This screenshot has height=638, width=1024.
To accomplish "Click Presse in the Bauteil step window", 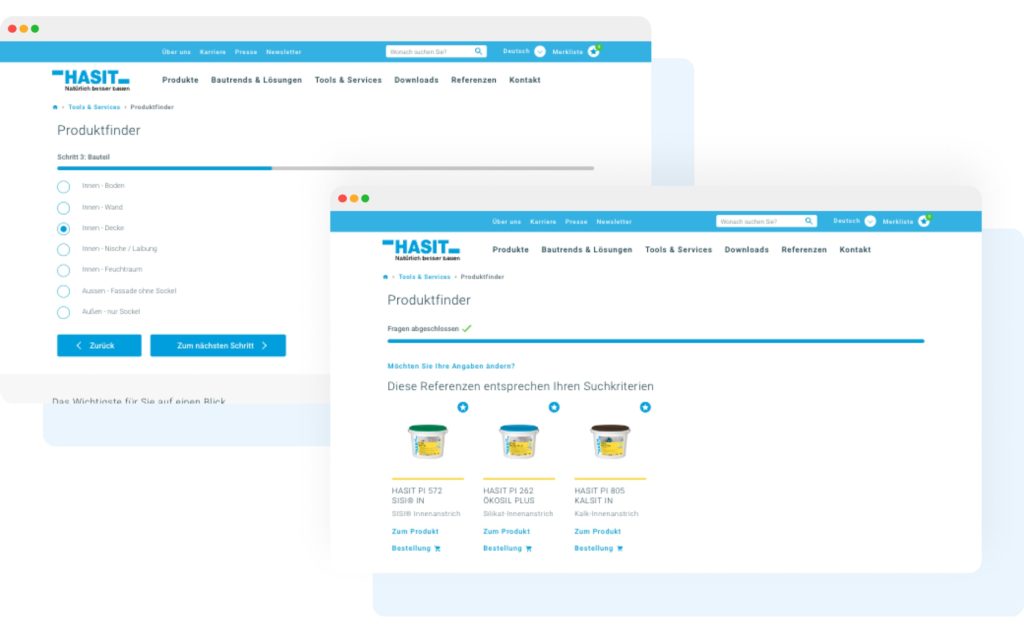I will (x=246, y=52).
